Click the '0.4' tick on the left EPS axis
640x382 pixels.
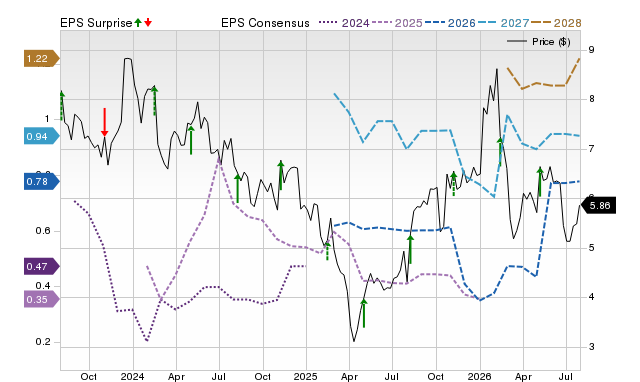tap(43, 286)
